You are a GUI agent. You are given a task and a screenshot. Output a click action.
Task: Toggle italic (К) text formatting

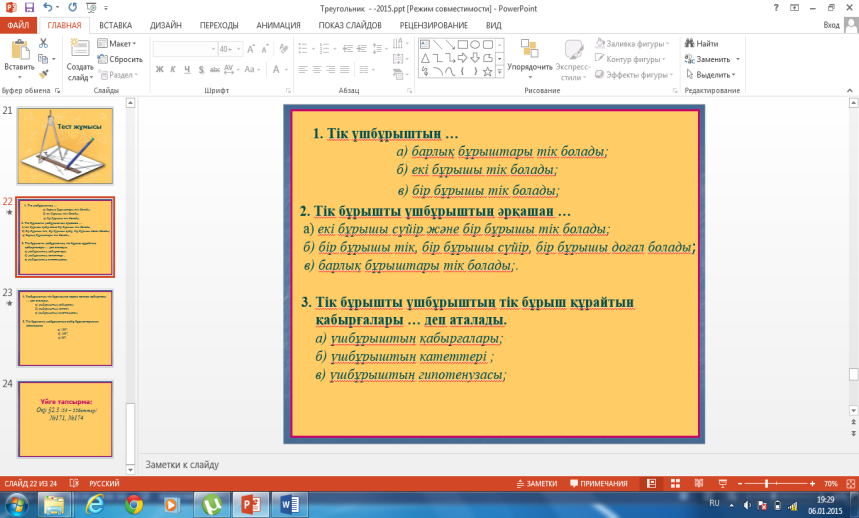click(x=173, y=69)
